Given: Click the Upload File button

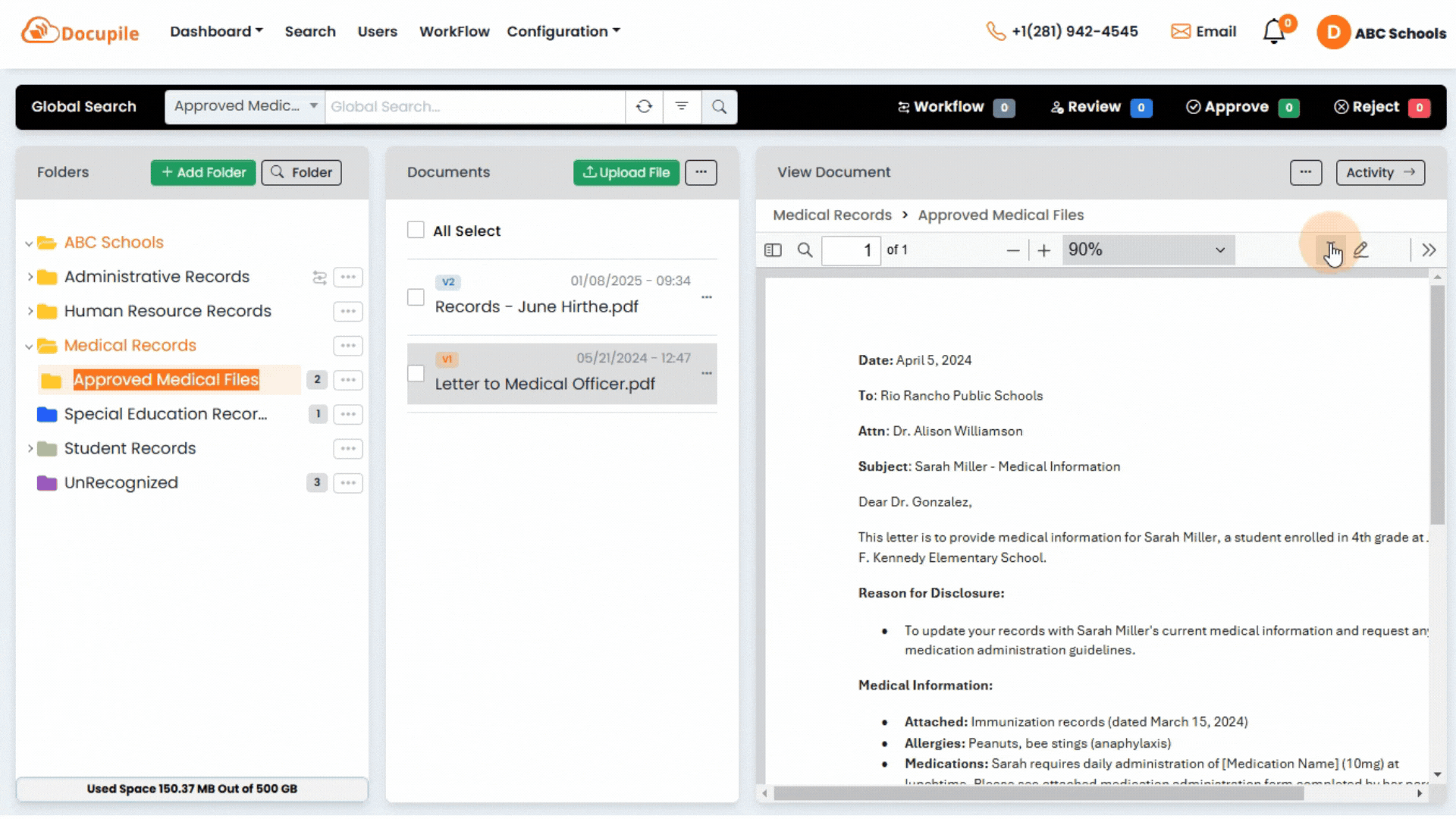Looking at the screenshot, I should [x=626, y=172].
